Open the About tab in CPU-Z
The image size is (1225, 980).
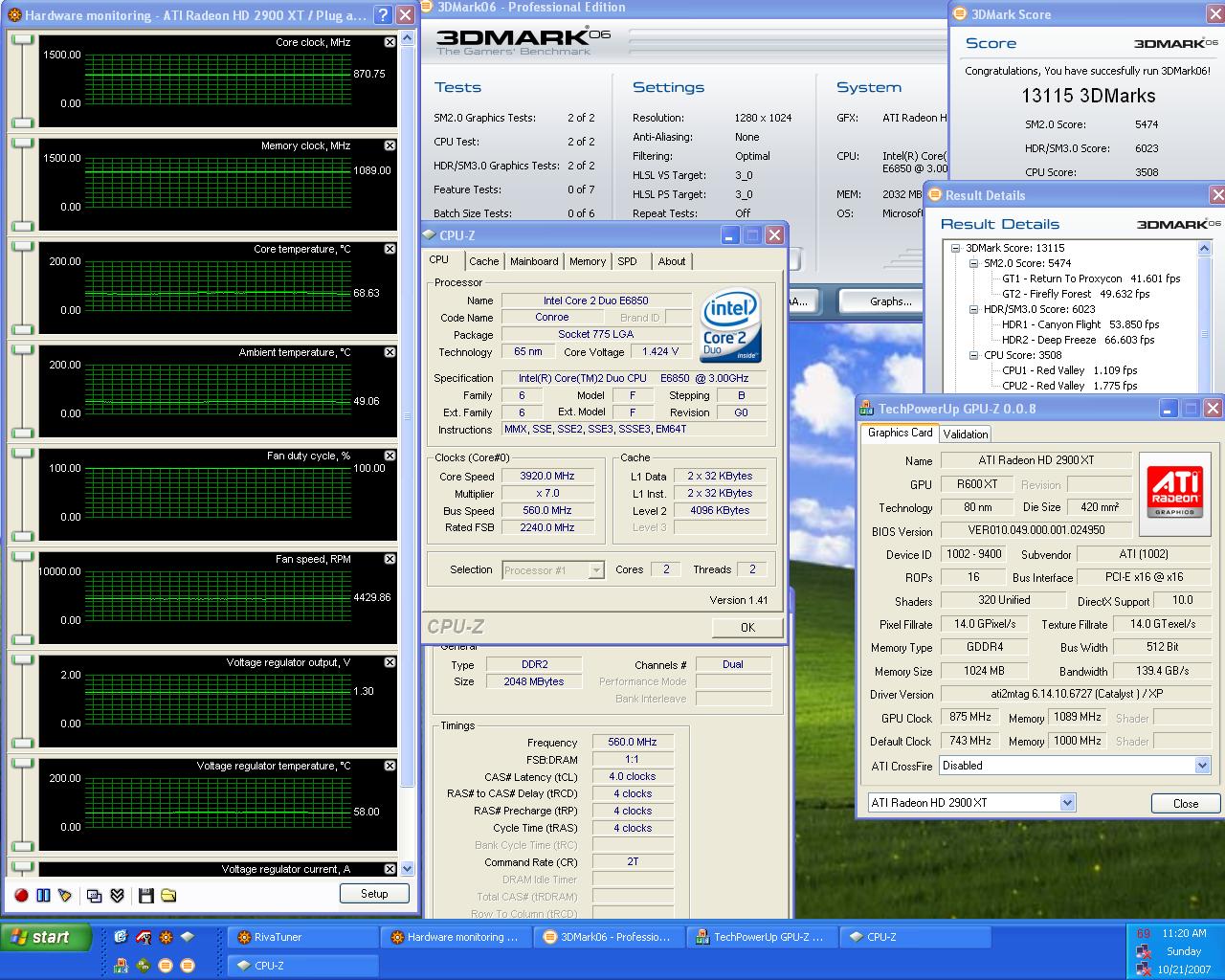[x=672, y=261]
